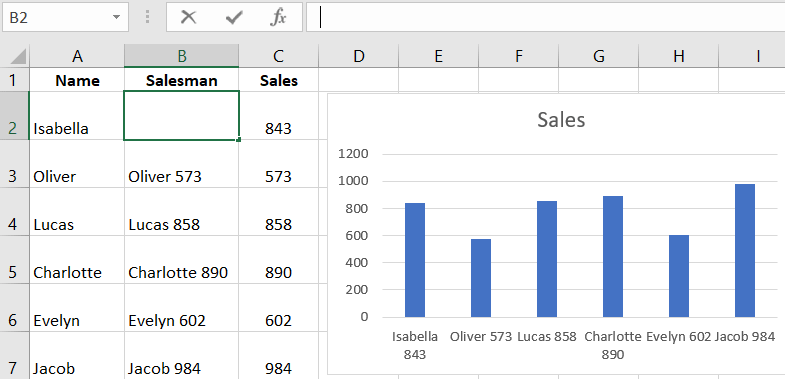The image size is (785, 379).
Task: Select the Jacob 984 cell in the Salesman column
Action: point(182,356)
